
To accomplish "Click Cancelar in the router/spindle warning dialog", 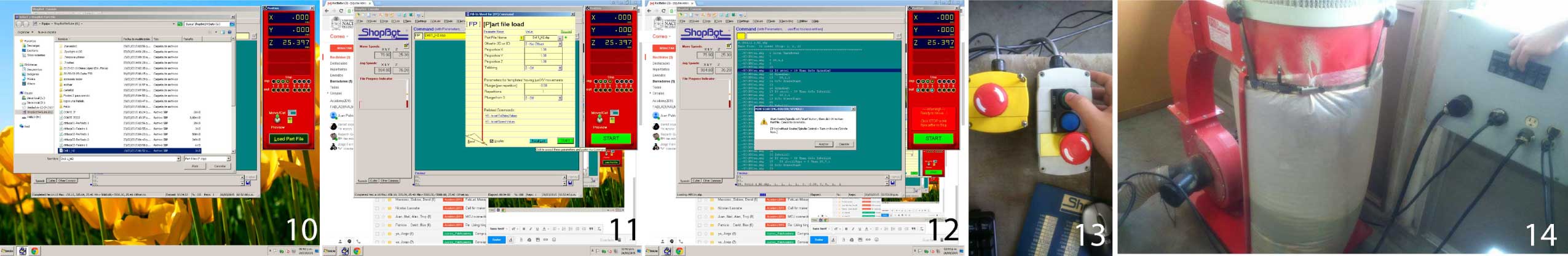I will [844, 144].
